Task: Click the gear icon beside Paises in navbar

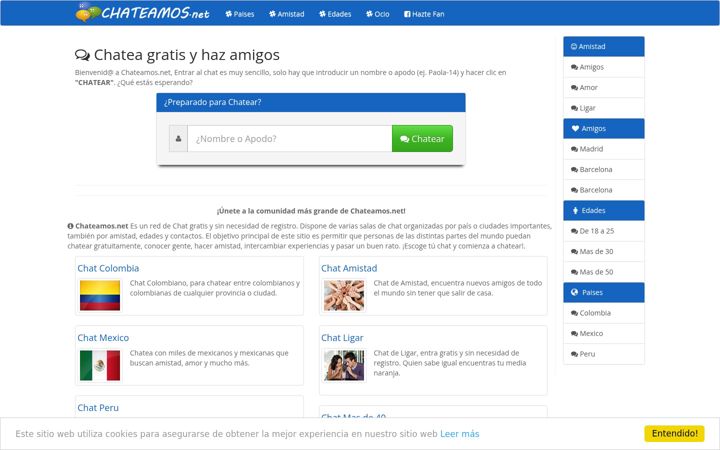Action: click(x=229, y=14)
